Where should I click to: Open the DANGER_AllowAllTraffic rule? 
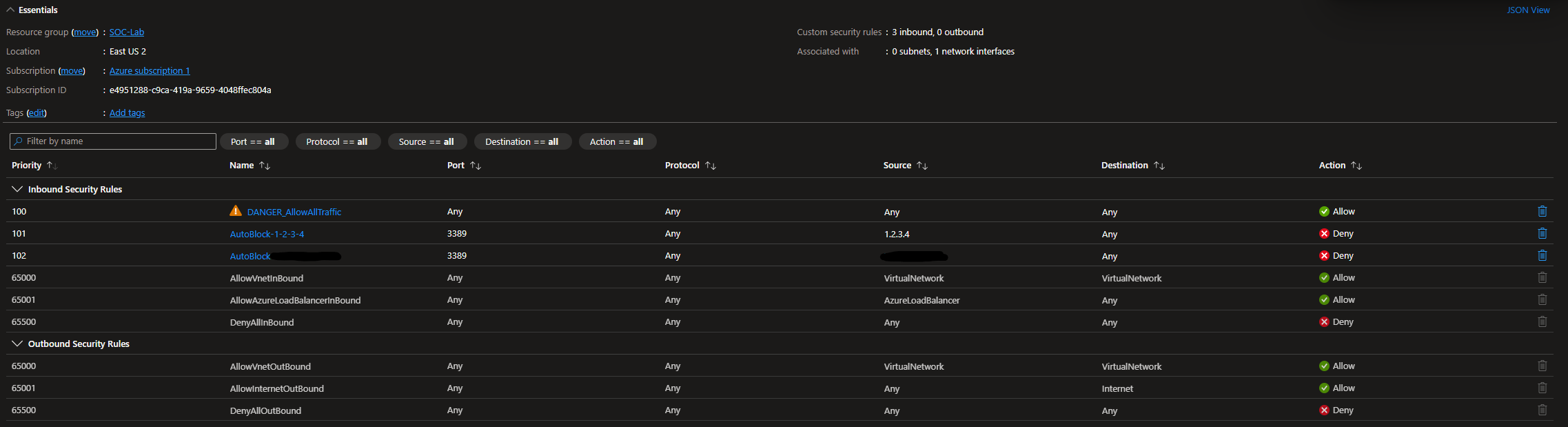tap(294, 212)
